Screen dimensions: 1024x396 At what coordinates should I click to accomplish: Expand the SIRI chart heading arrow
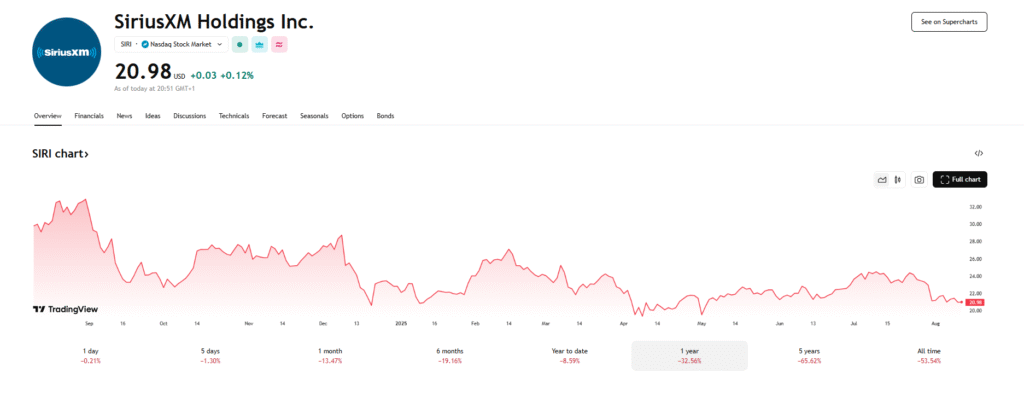click(61, 154)
